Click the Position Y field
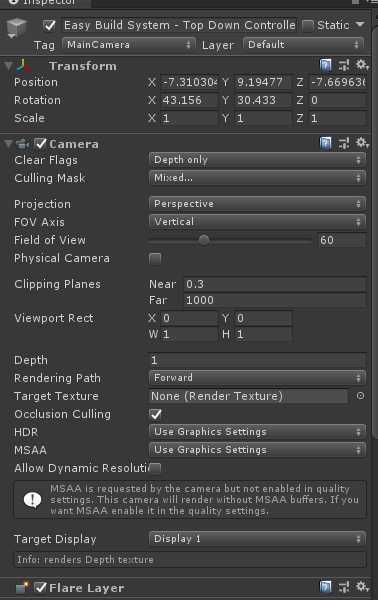Image resolution: width=378 pixels, height=600 pixels. 262,82
